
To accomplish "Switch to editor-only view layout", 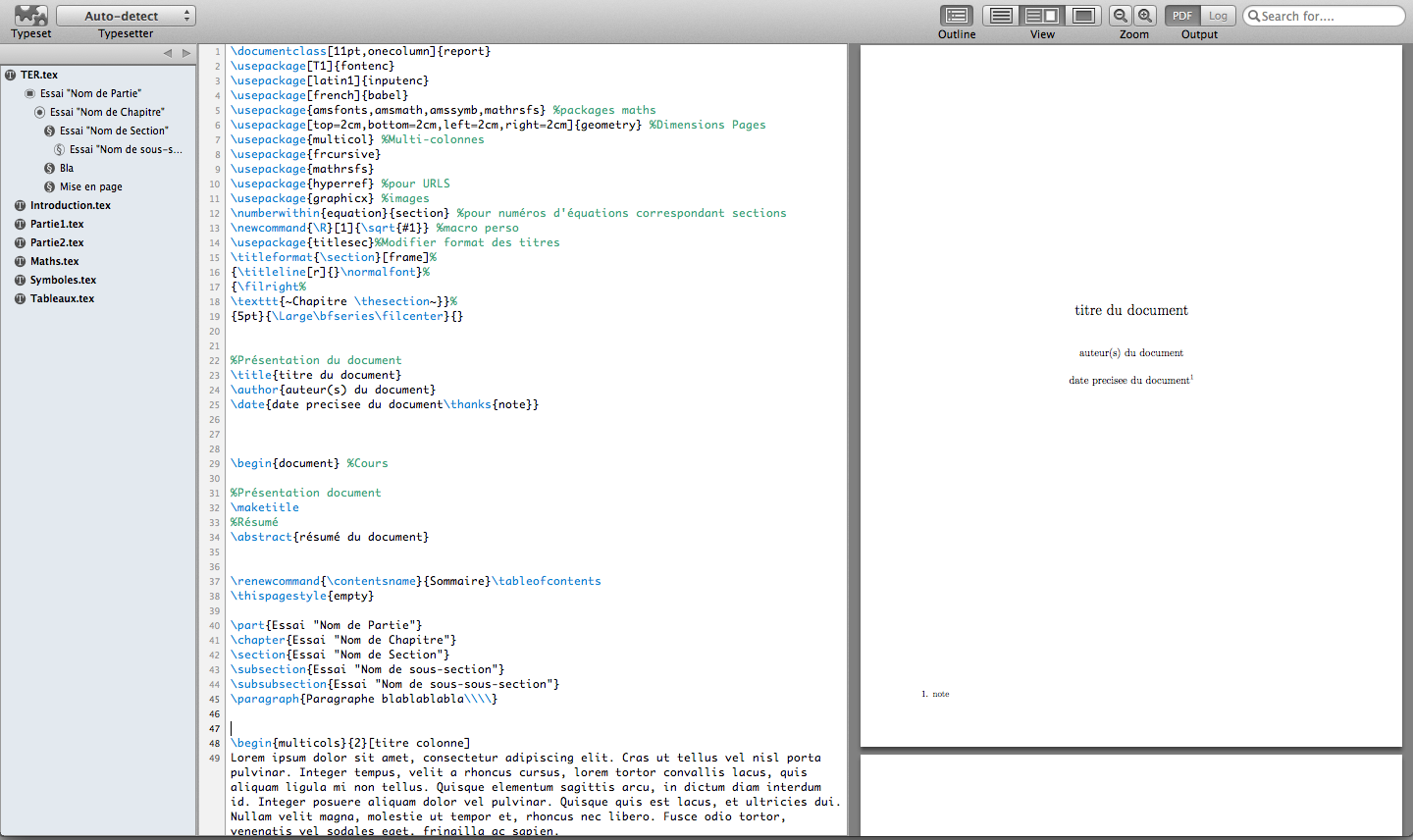I will [x=1000, y=16].
